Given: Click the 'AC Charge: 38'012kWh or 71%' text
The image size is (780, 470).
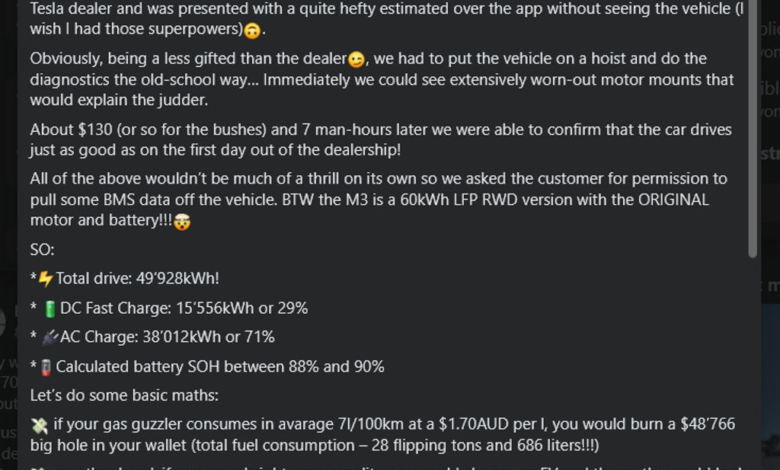Looking at the screenshot, I should pos(167,337).
